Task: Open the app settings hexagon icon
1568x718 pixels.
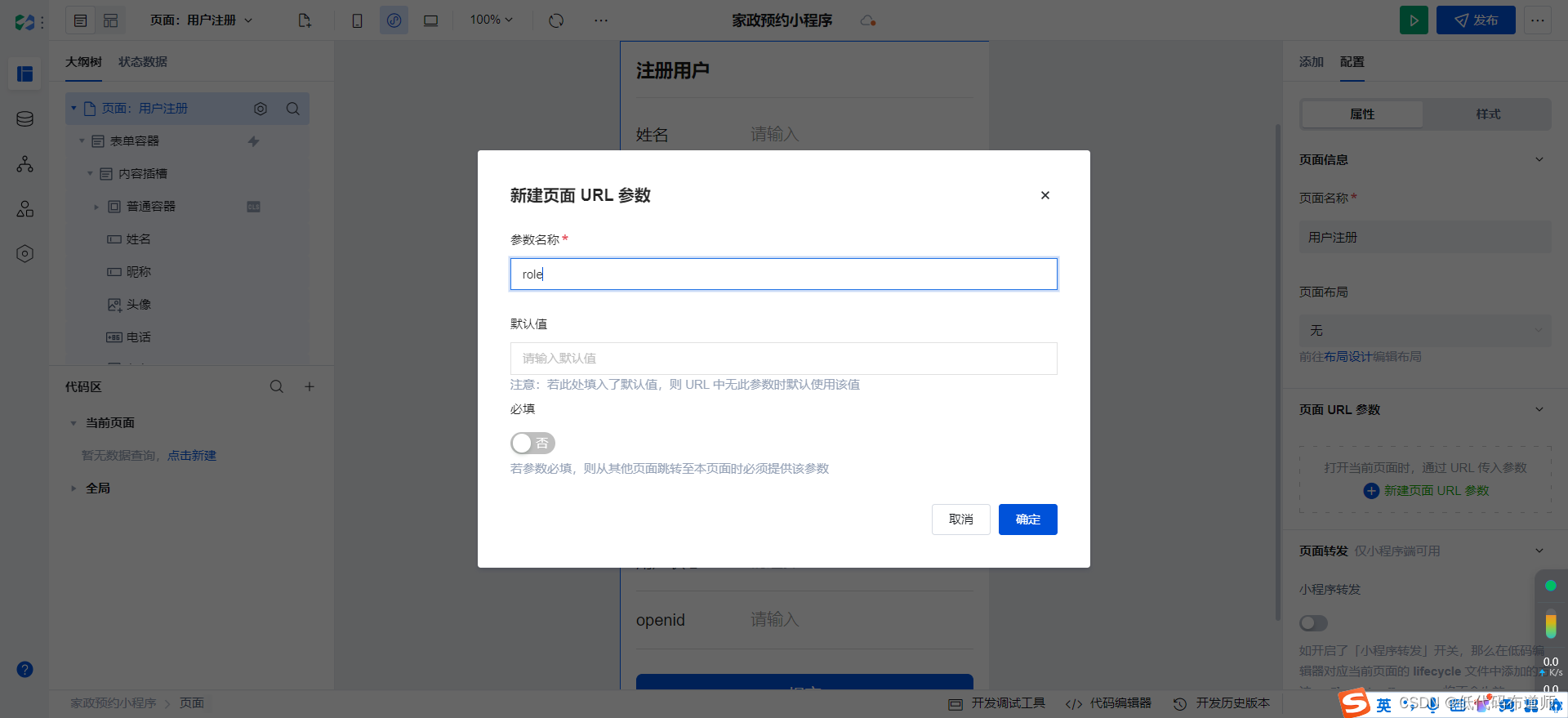Action: pyautogui.click(x=24, y=254)
